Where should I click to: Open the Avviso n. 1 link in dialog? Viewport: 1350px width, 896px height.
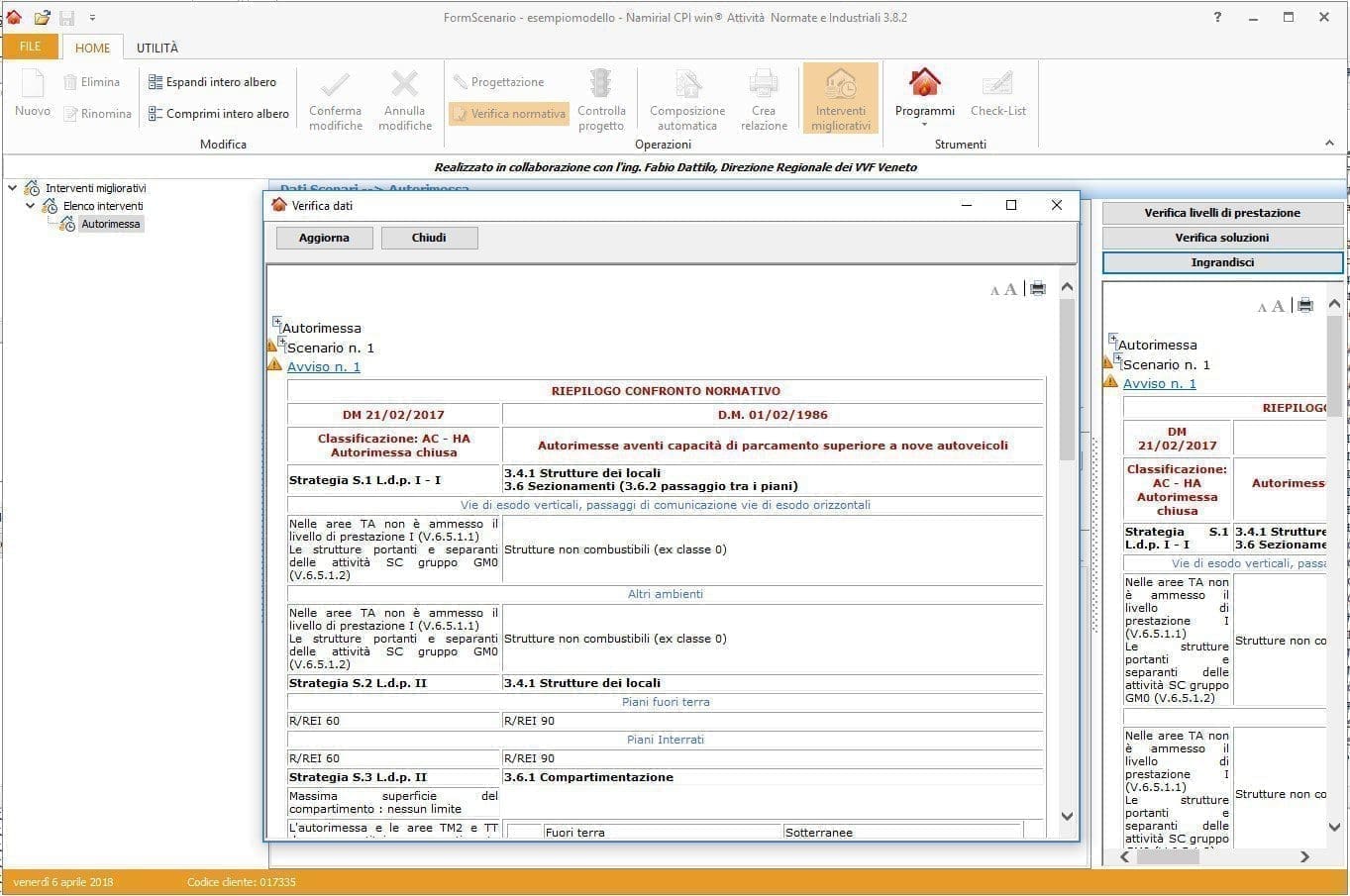click(323, 367)
